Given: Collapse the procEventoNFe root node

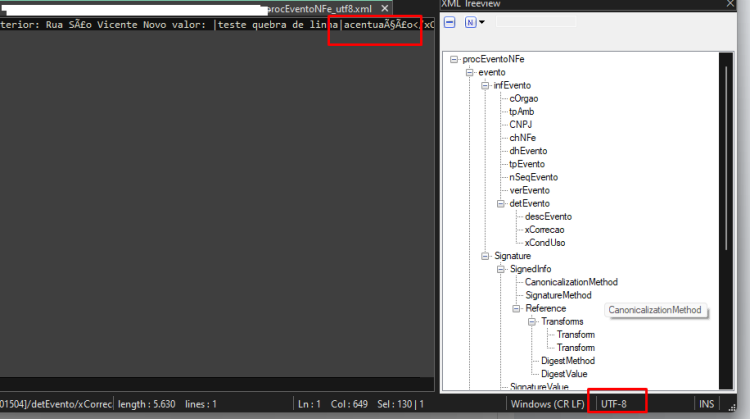Looking at the screenshot, I should coord(454,59).
